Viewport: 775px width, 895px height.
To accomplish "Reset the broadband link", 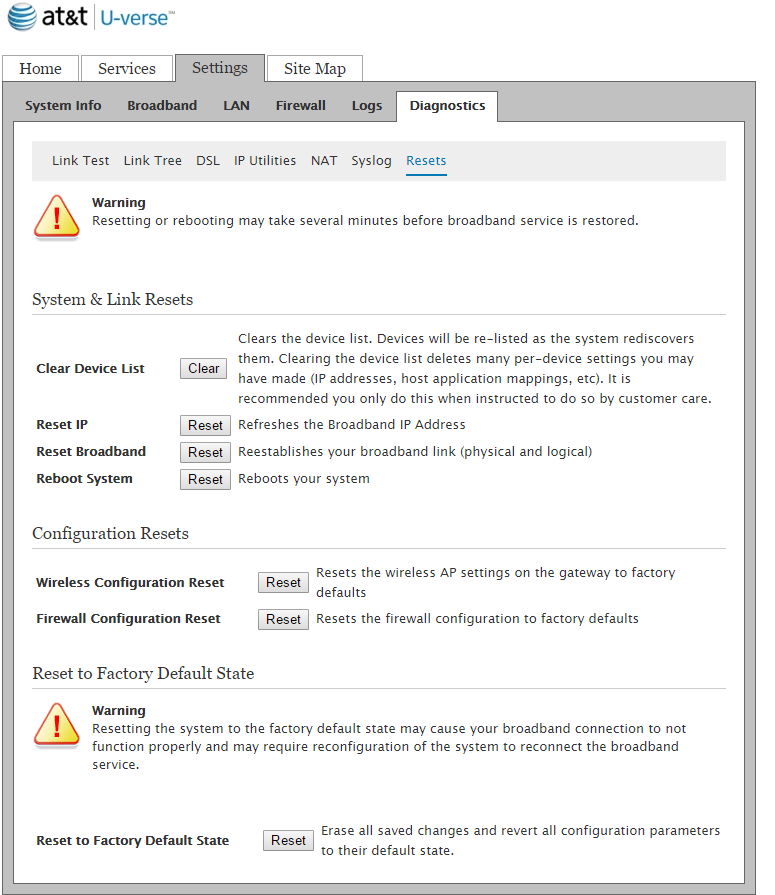I will coord(205,453).
